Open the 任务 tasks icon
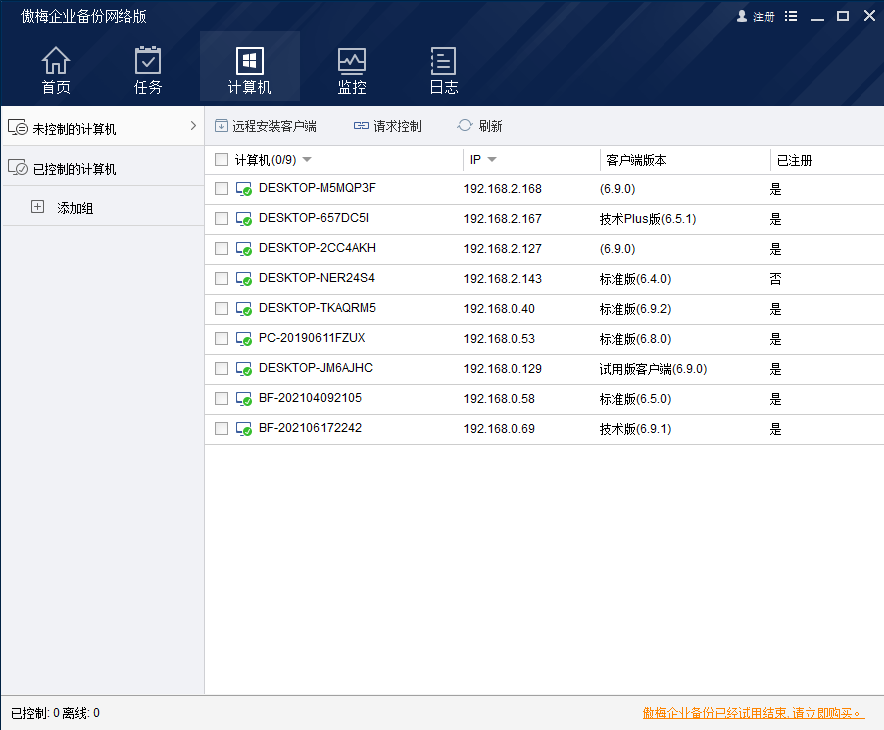 click(x=148, y=61)
